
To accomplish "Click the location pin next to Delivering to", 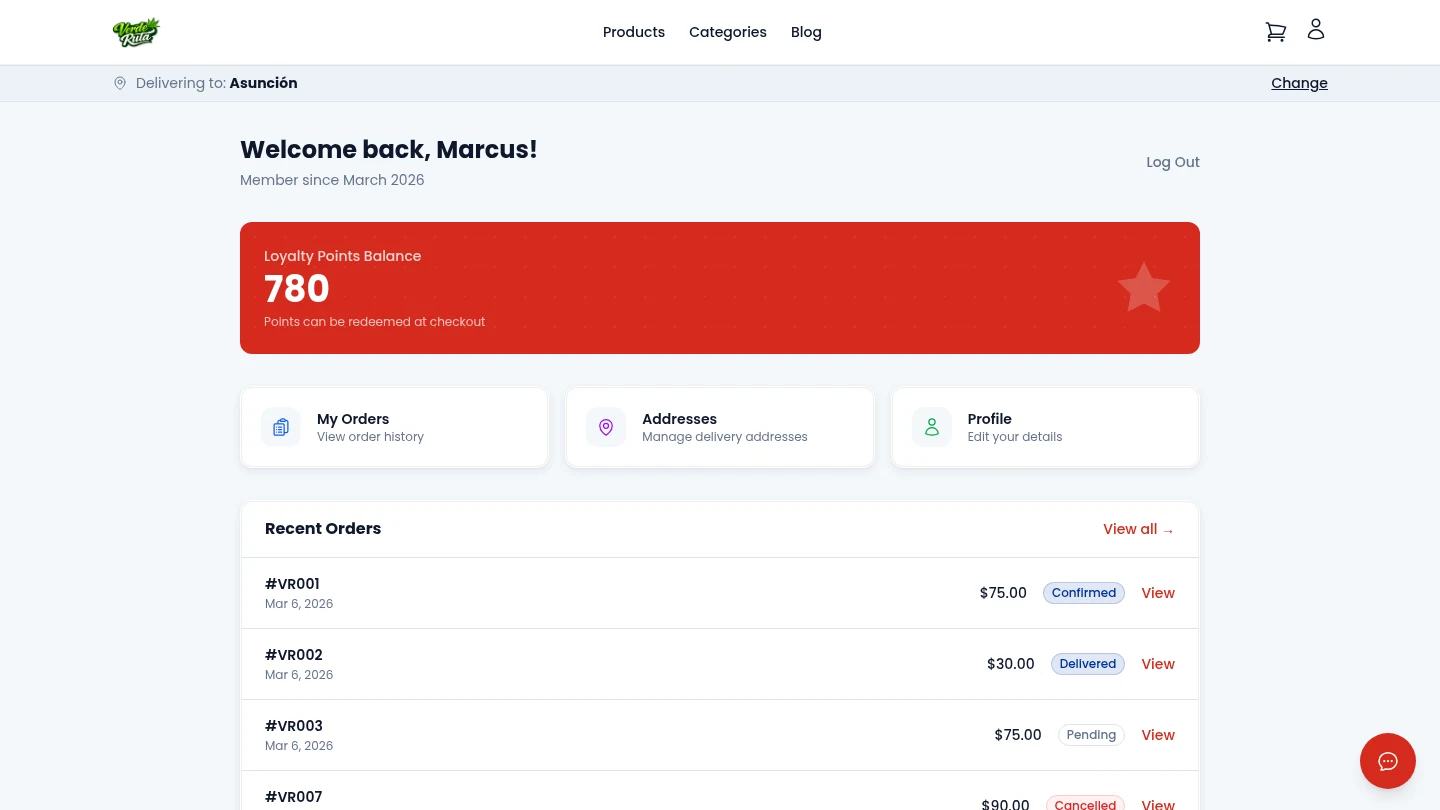I will click(x=120, y=83).
